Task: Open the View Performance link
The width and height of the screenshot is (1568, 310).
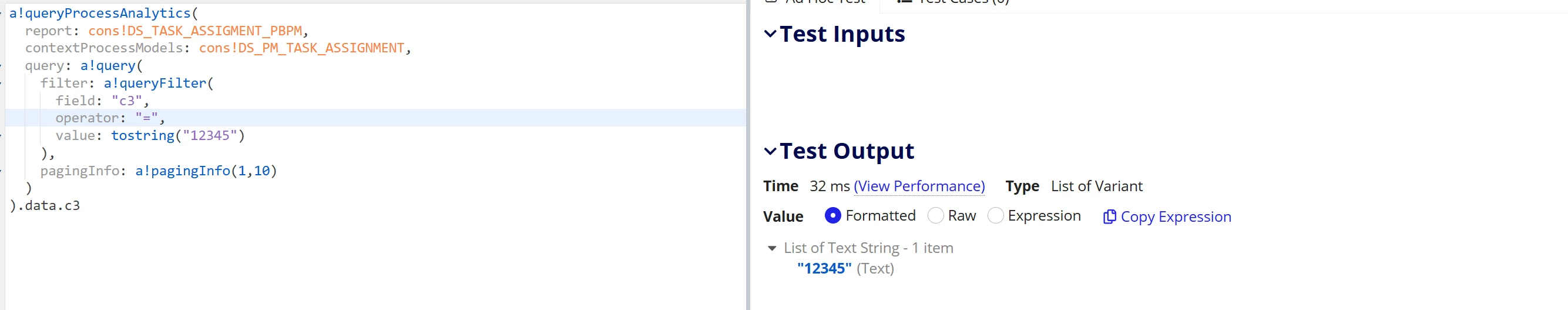Action: click(919, 186)
